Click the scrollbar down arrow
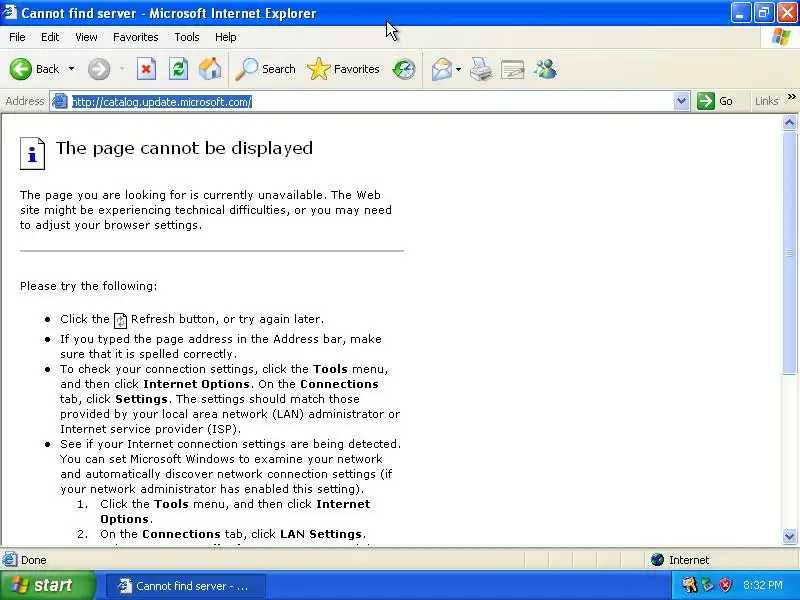Image resolution: width=800 pixels, height=600 pixels. click(x=789, y=536)
